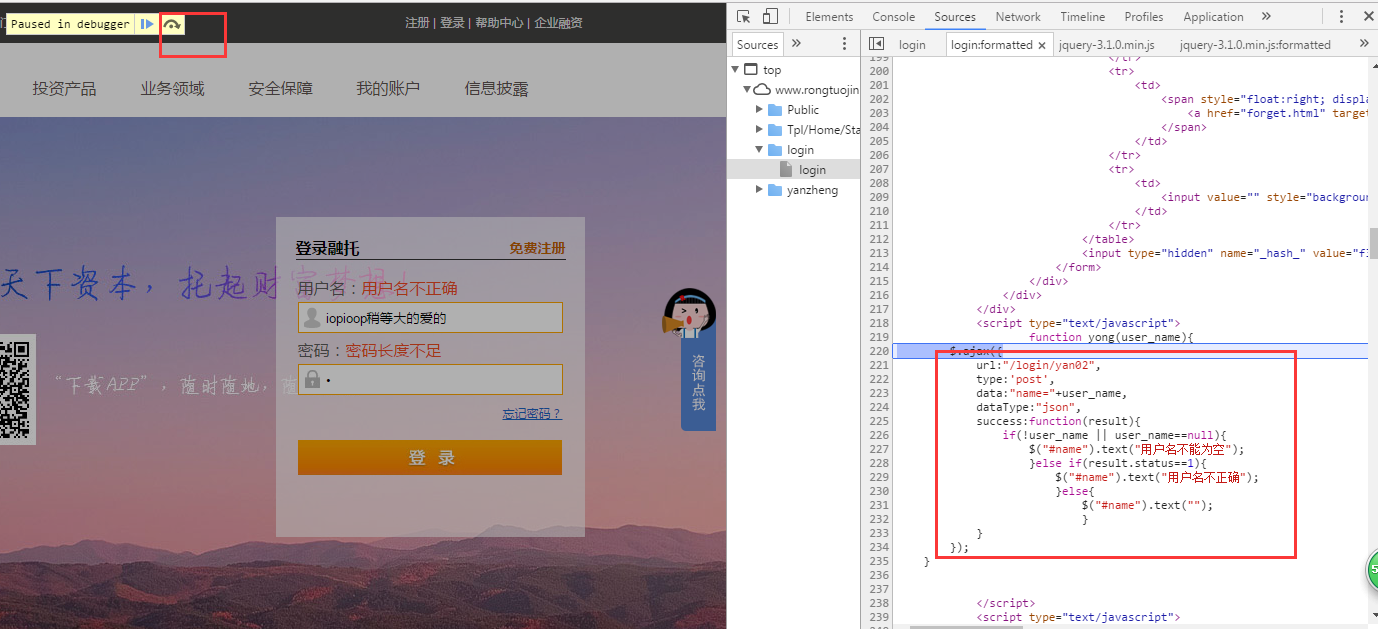
Task: Expand the Public folder
Action: point(760,109)
